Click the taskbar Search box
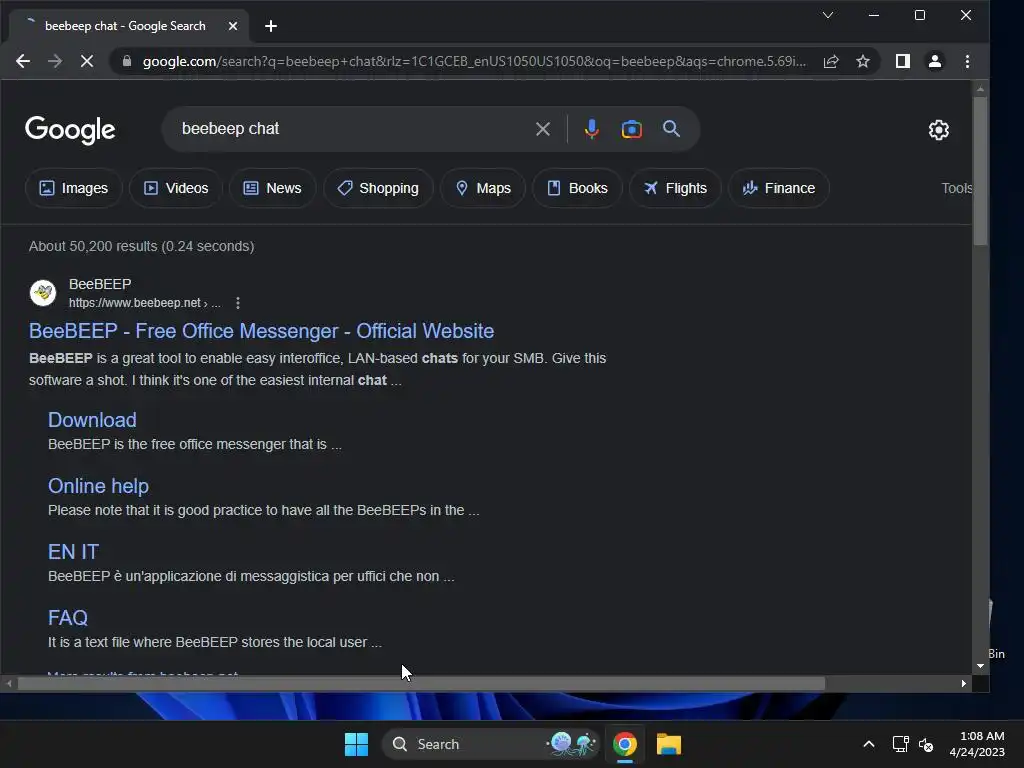 click(x=490, y=744)
